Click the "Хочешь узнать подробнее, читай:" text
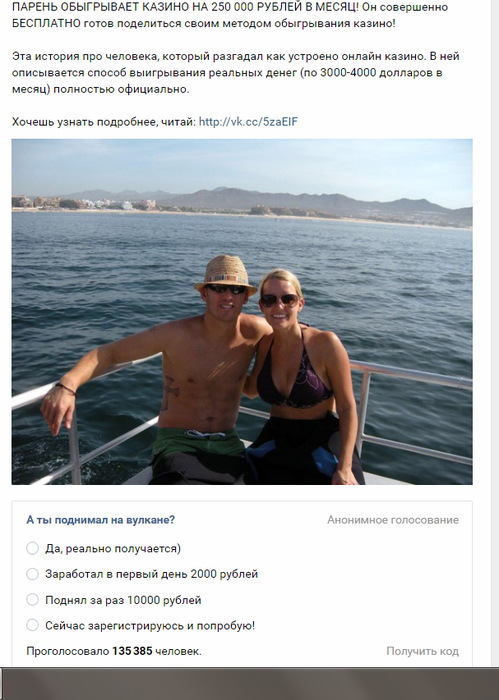 coord(104,122)
